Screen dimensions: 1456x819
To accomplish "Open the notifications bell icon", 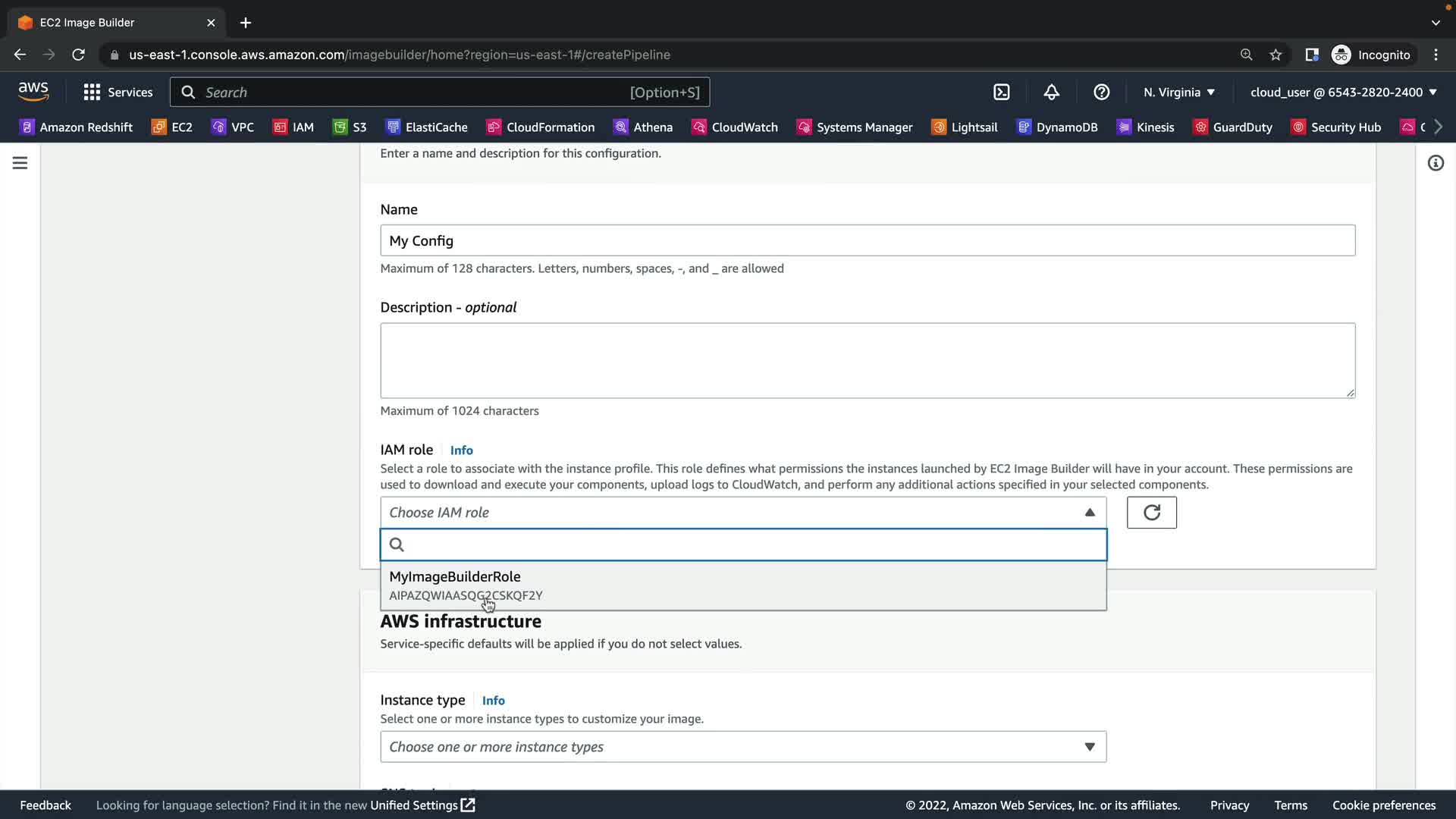I will 1051,93.
